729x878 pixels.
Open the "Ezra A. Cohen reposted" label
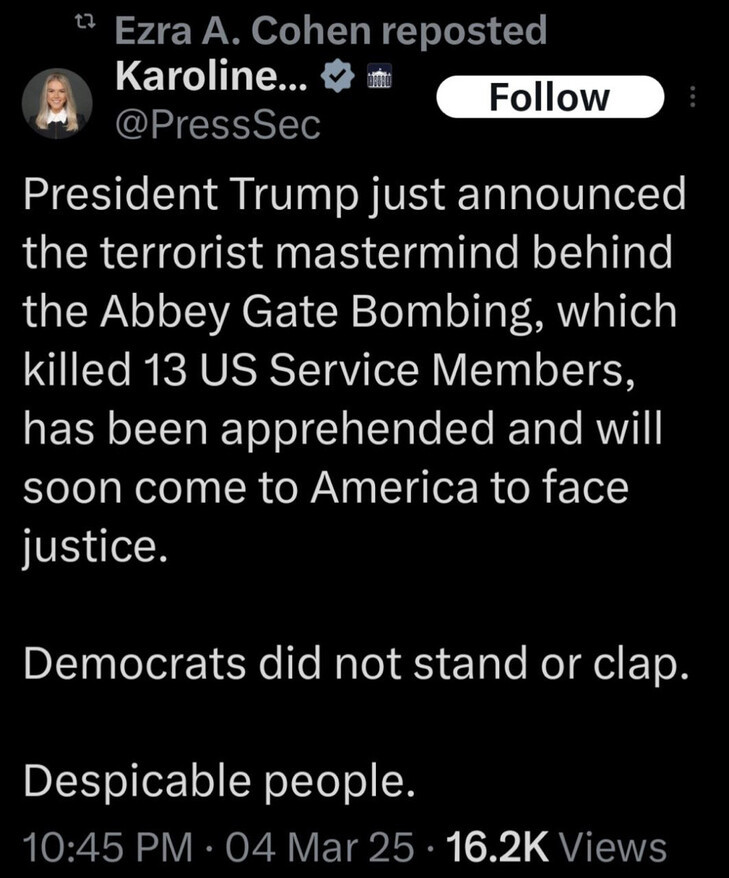click(331, 31)
